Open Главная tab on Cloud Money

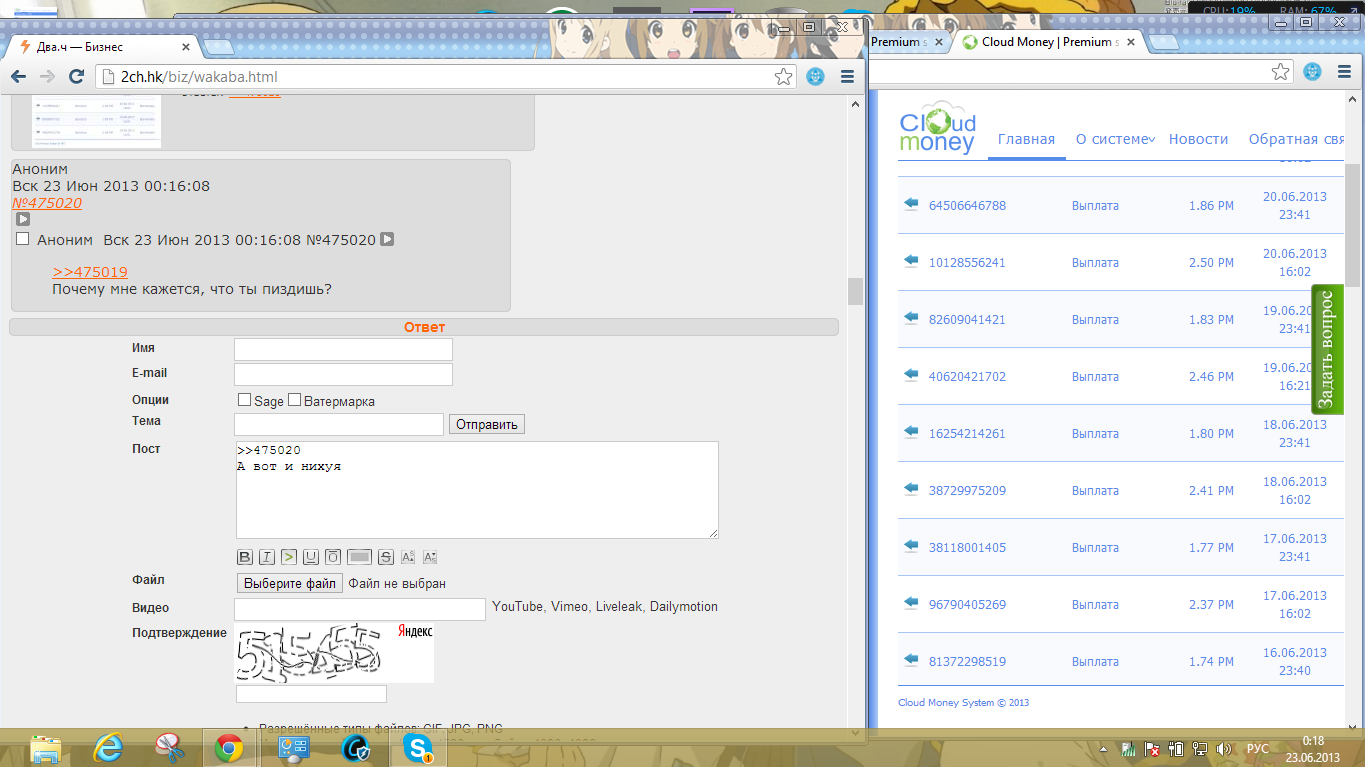click(1026, 139)
